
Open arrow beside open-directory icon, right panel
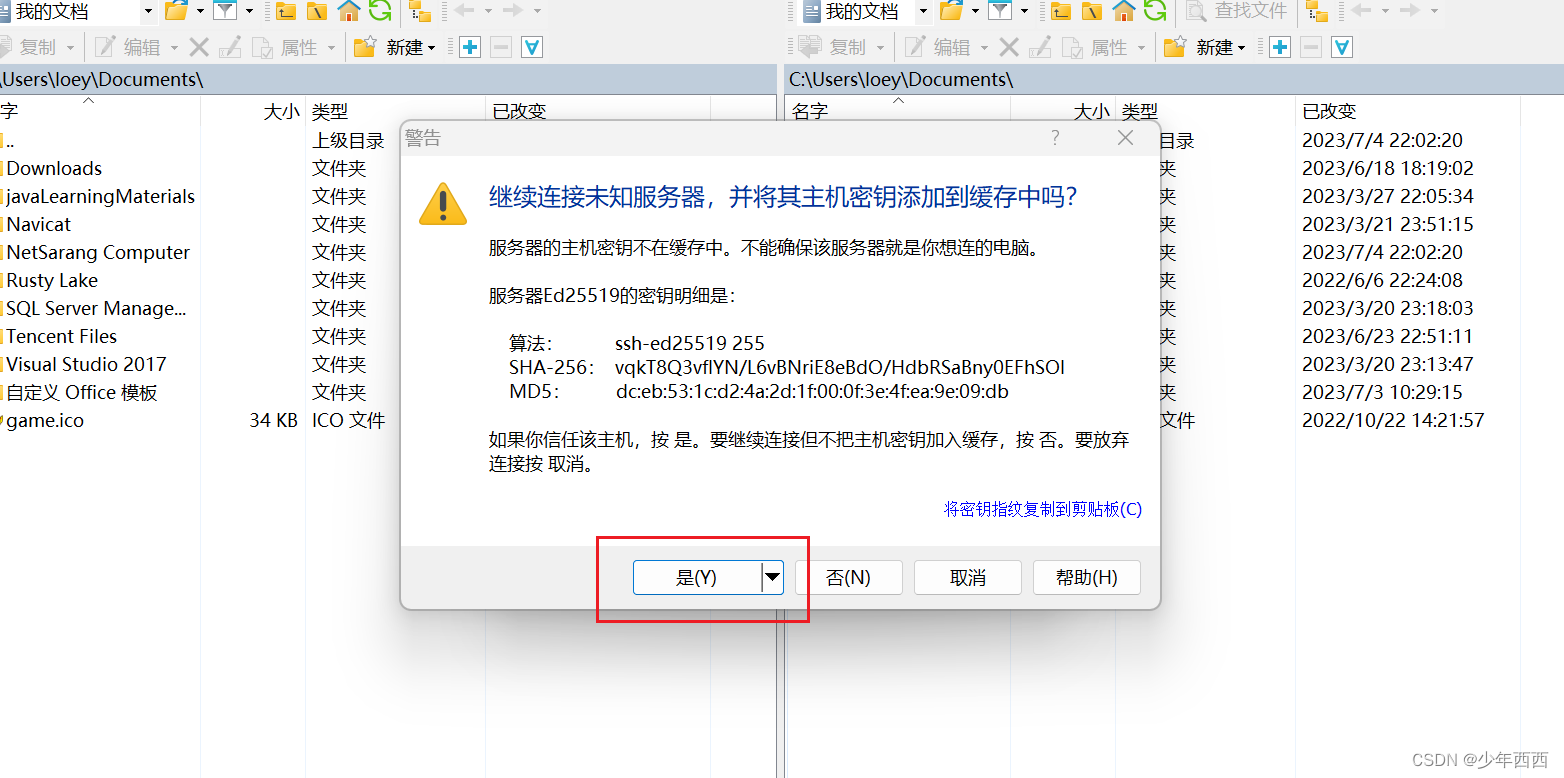click(974, 11)
